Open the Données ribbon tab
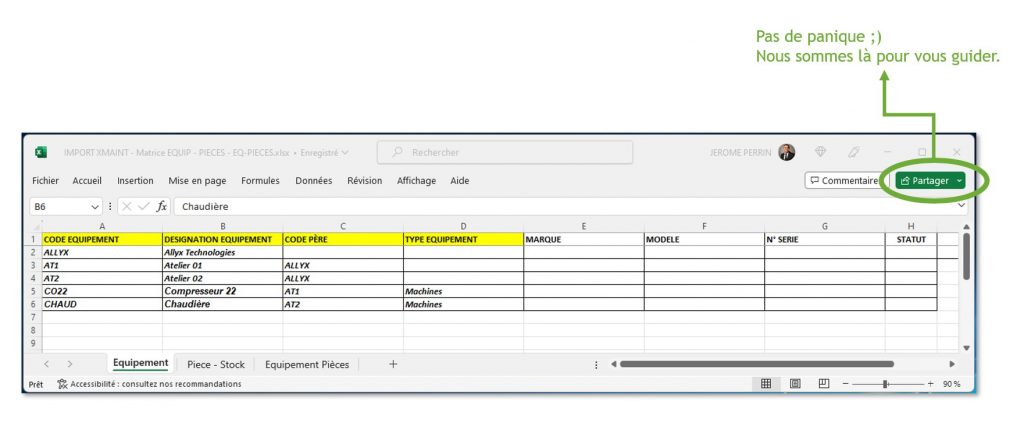 click(x=313, y=181)
